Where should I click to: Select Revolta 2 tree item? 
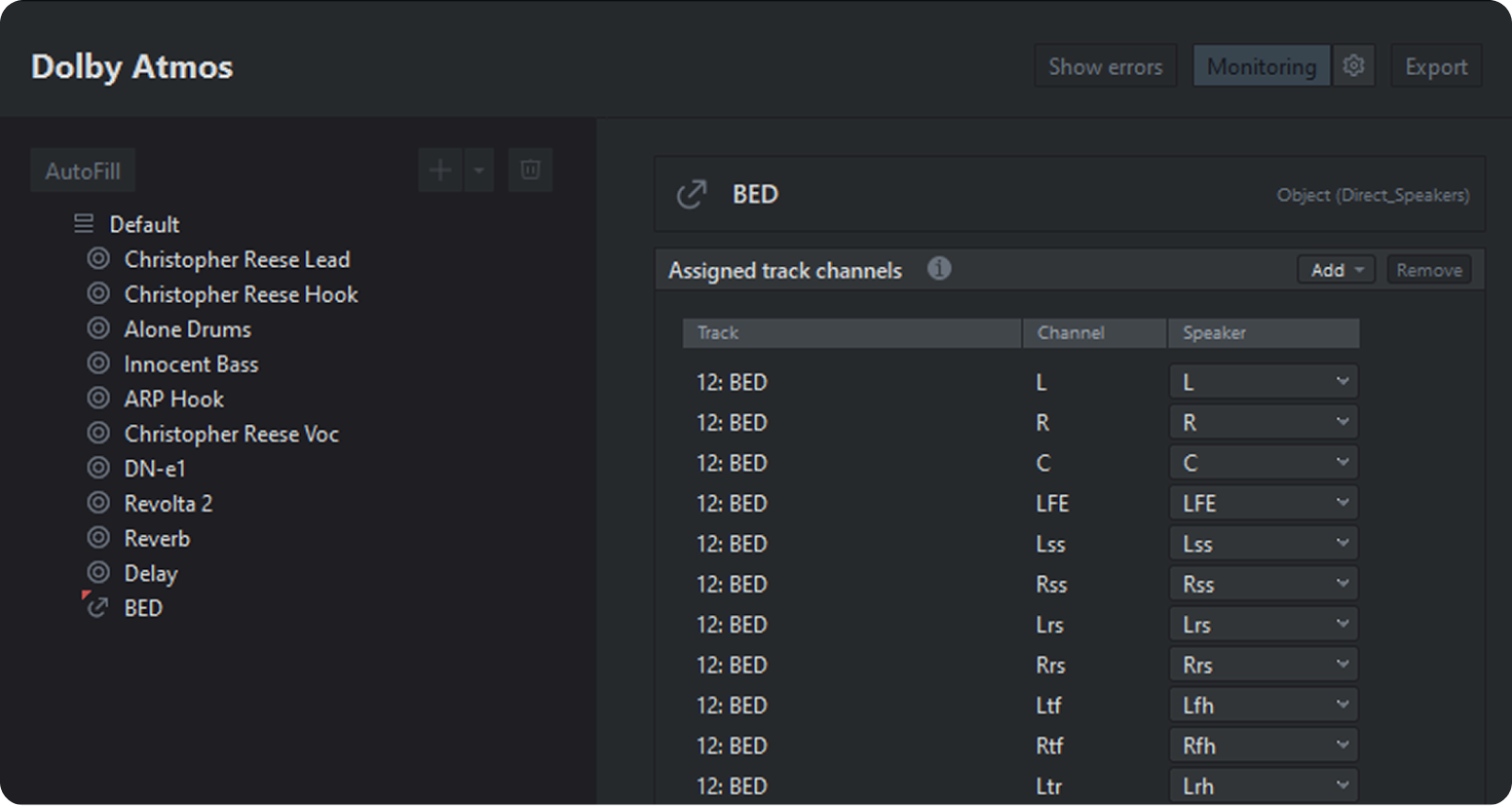tap(168, 504)
